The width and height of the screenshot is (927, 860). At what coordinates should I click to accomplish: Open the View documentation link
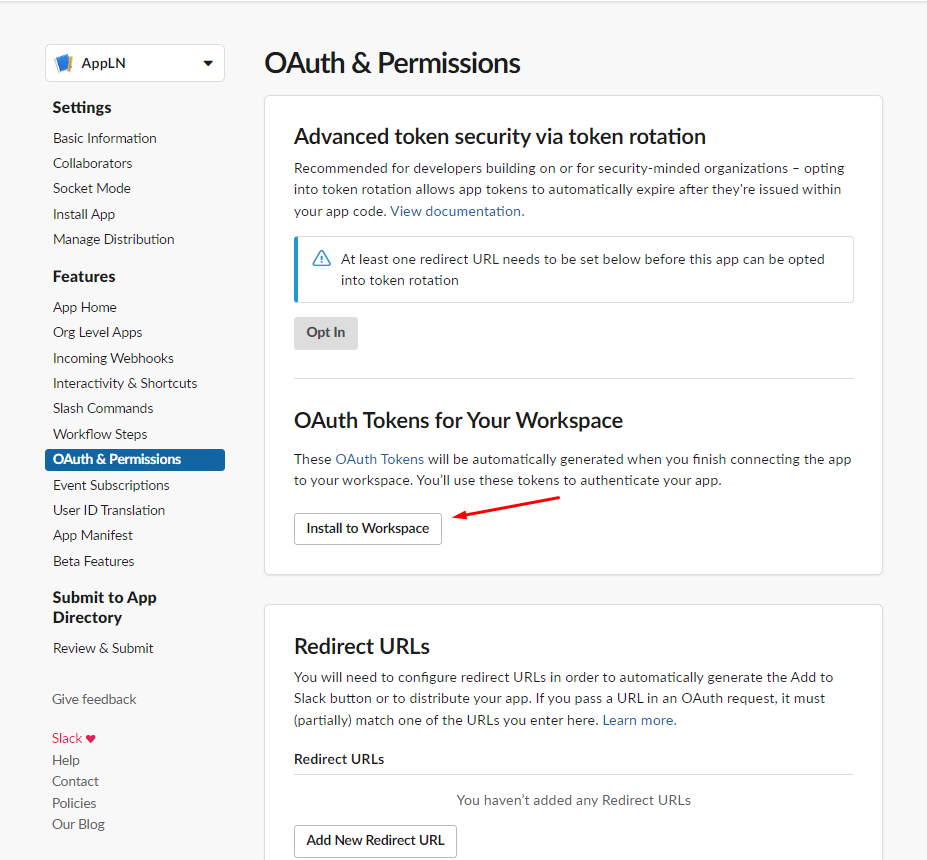(x=455, y=211)
